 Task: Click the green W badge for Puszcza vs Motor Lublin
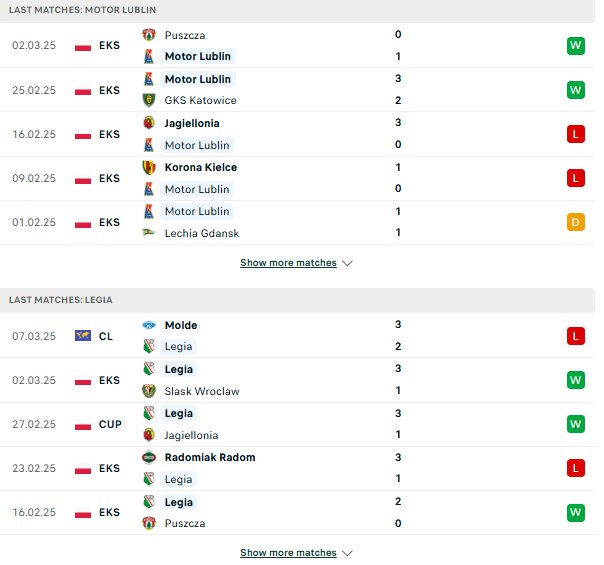[575, 45]
